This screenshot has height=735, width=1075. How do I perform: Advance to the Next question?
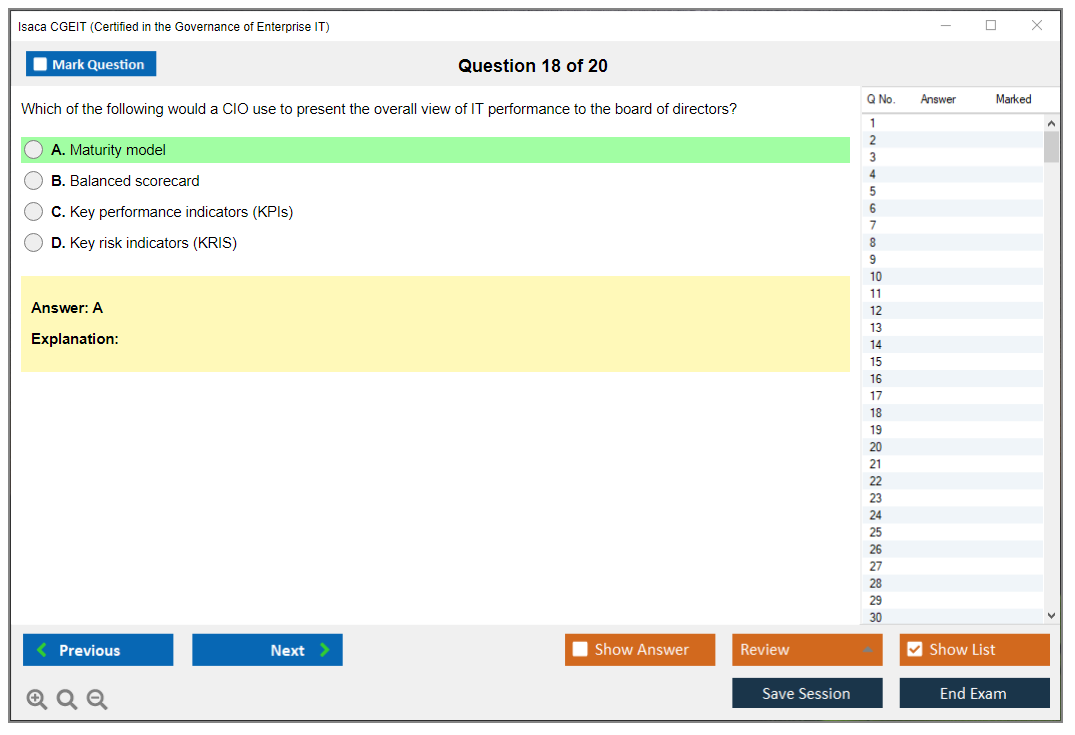(x=267, y=650)
